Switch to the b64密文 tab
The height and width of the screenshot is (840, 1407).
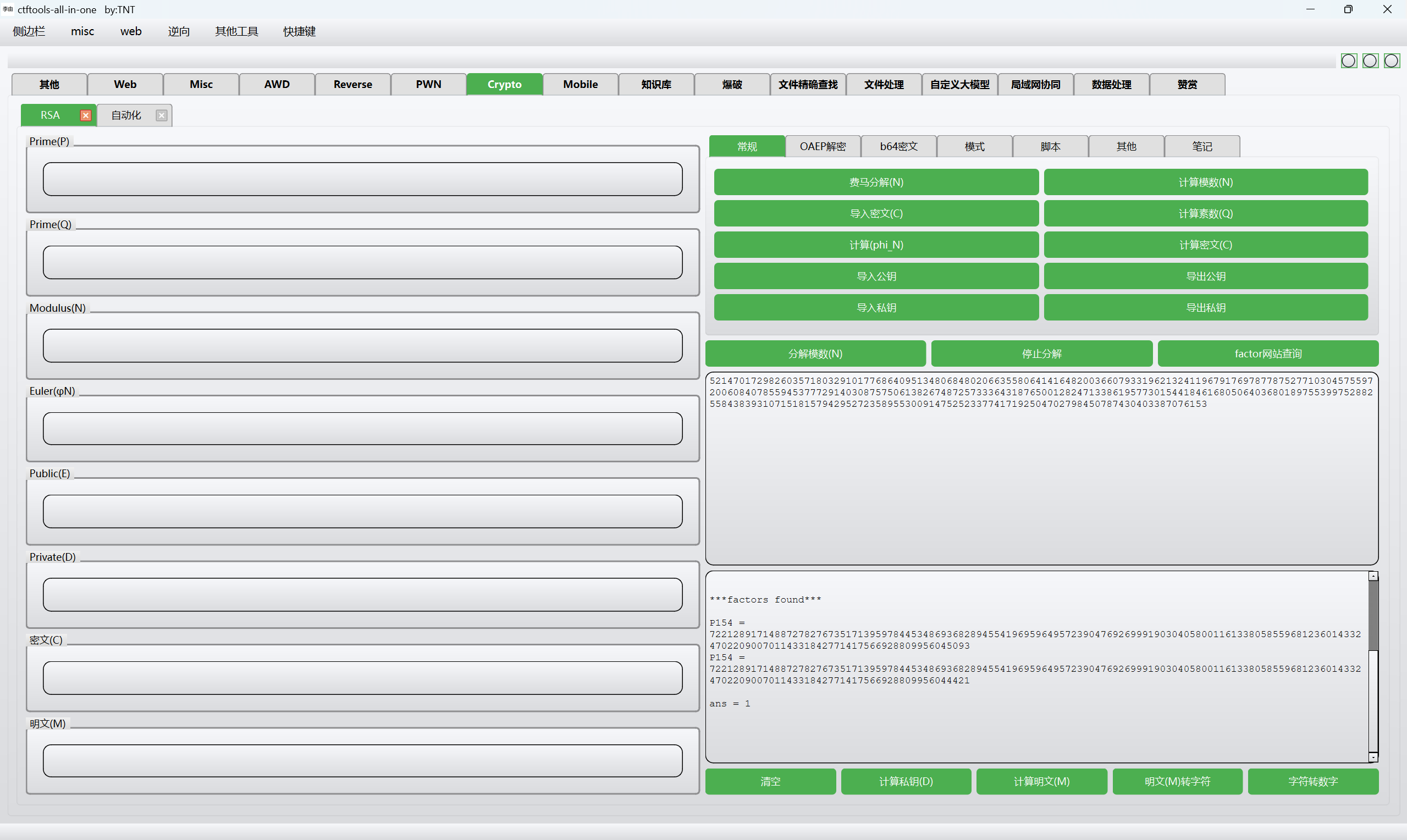click(898, 147)
